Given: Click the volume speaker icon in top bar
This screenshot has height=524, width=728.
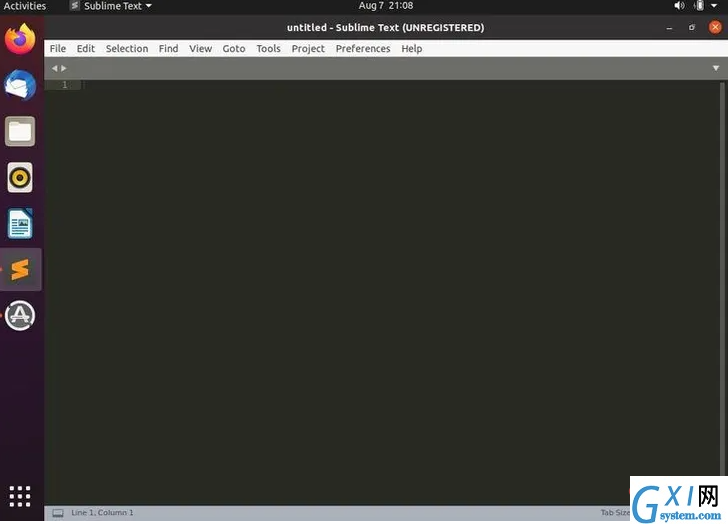Looking at the screenshot, I should 679,6.
